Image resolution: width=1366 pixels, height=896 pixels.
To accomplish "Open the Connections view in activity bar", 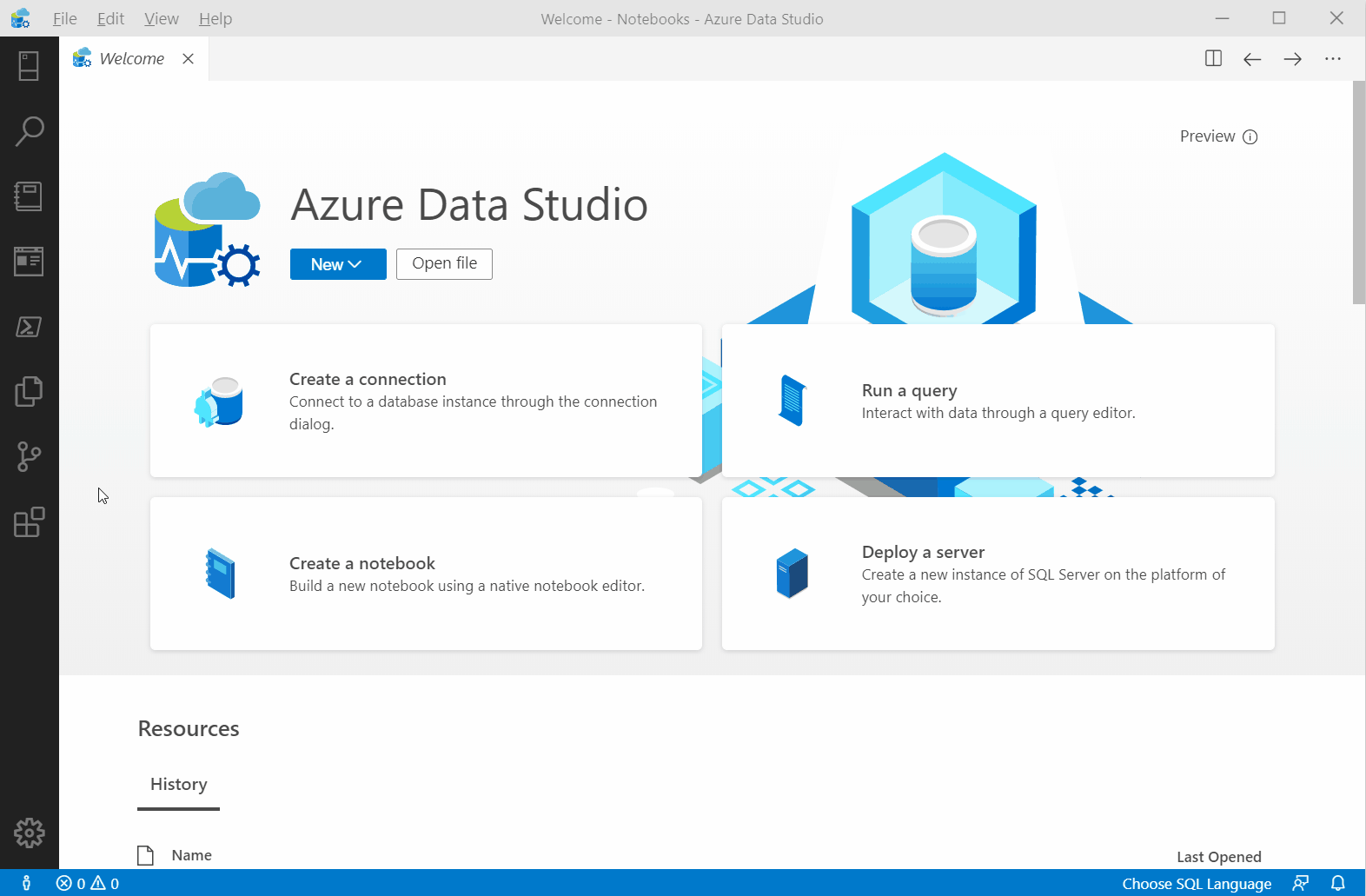I will (x=29, y=66).
